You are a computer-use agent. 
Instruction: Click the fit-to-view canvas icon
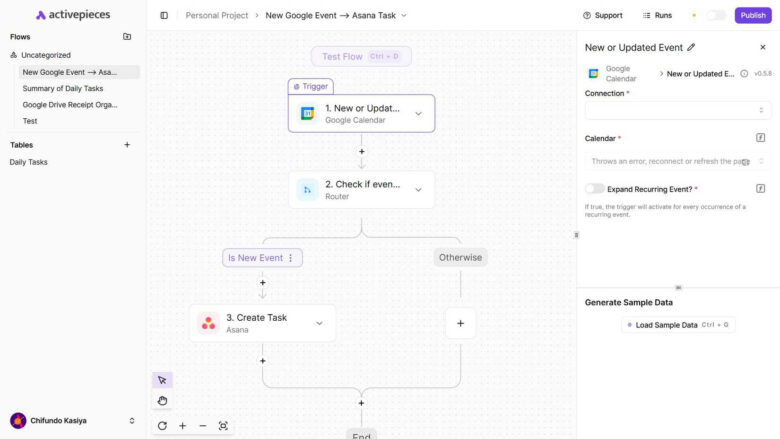click(223, 426)
